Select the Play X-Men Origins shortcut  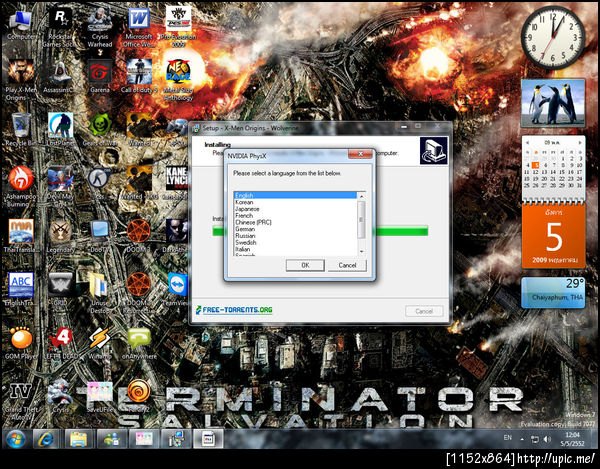coord(21,80)
